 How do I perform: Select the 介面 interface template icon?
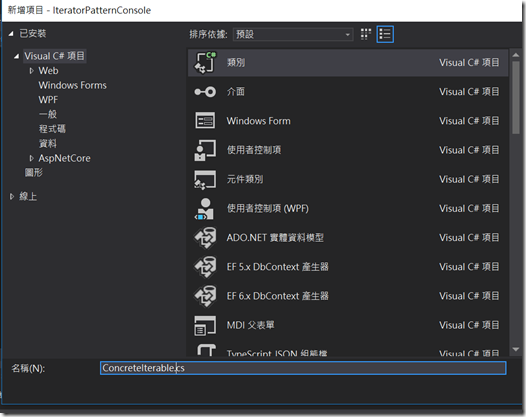pos(205,92)
